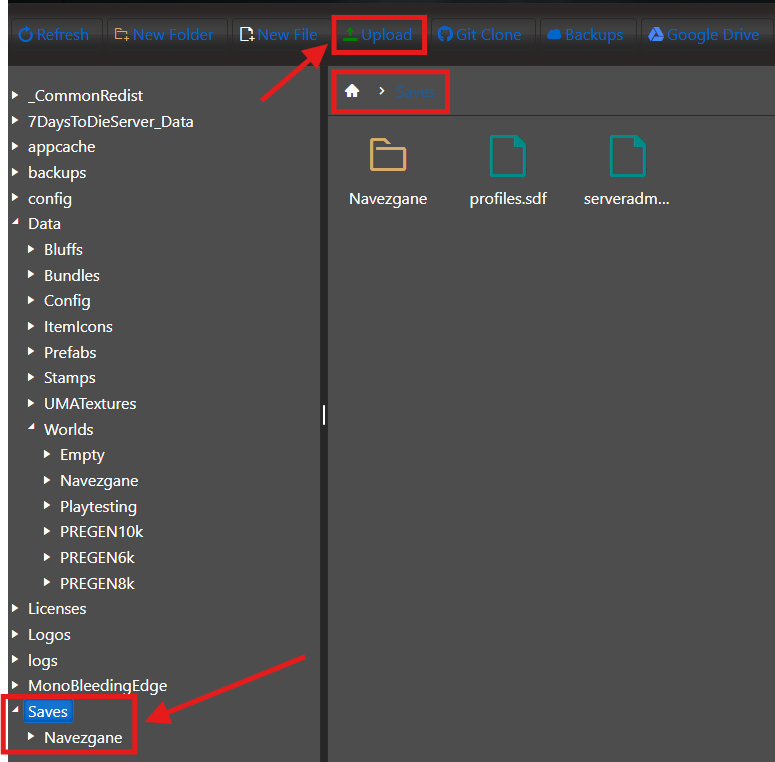This screenshot has width=775, height=762.
Task: Select PREGEN8k in the tree
Action: [97, 584]
